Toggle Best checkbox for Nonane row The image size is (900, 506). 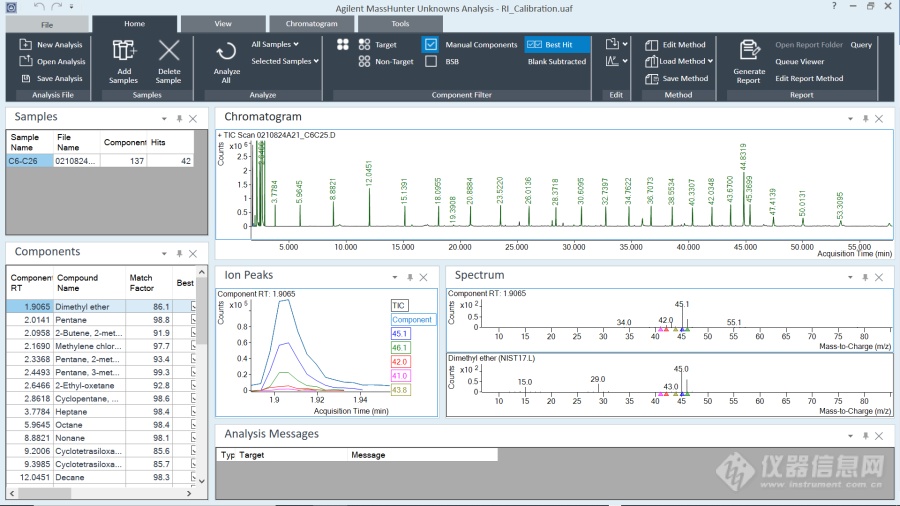pyautogui.click(x=193, y=438)
